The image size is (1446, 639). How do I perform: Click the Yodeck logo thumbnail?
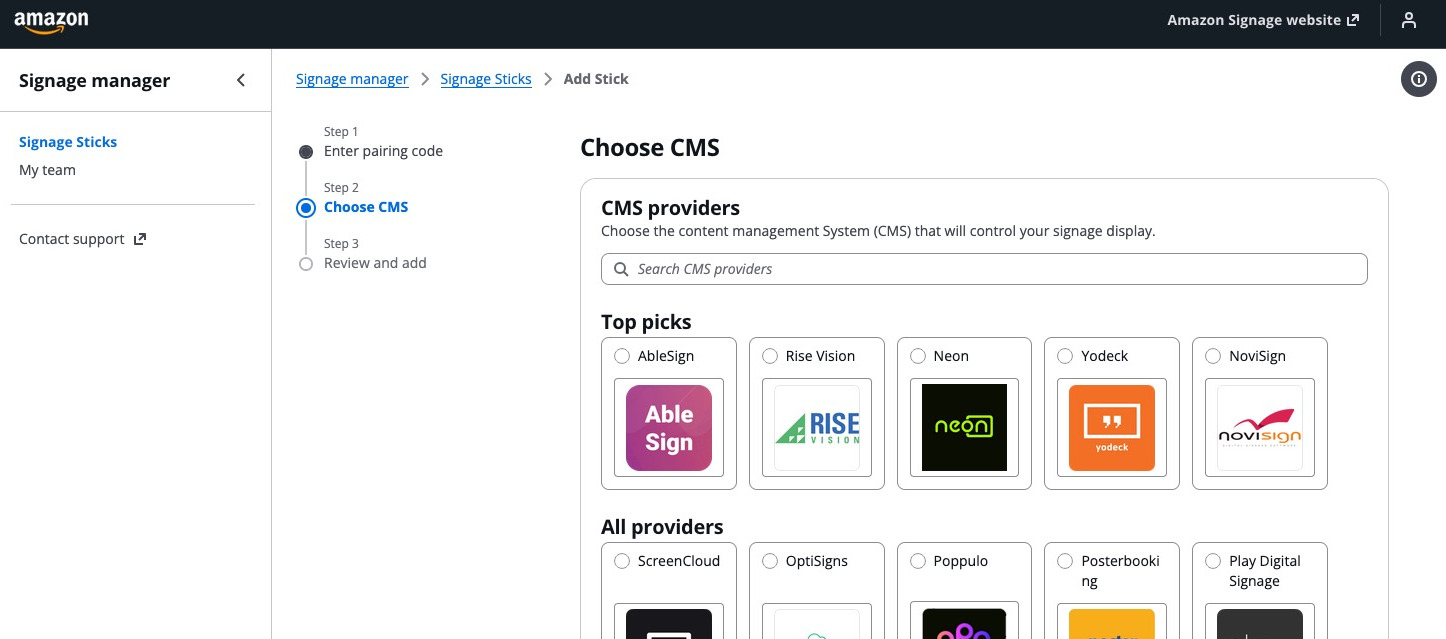tap(1112, 428)
